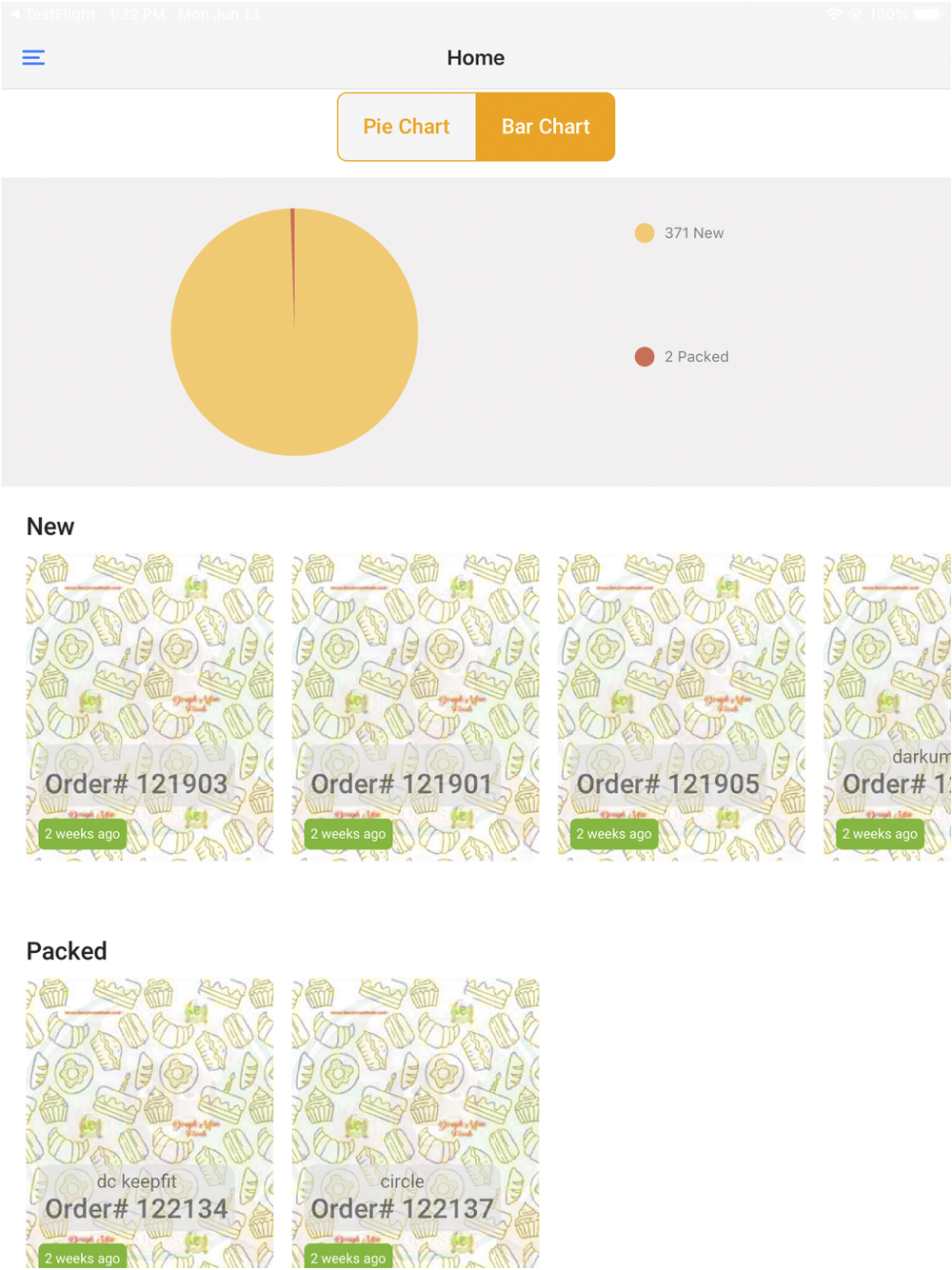Viewport: 952px width, 1270px height.
Task: Click the yellow 371 New legend dot
Action: pos(645,233)
